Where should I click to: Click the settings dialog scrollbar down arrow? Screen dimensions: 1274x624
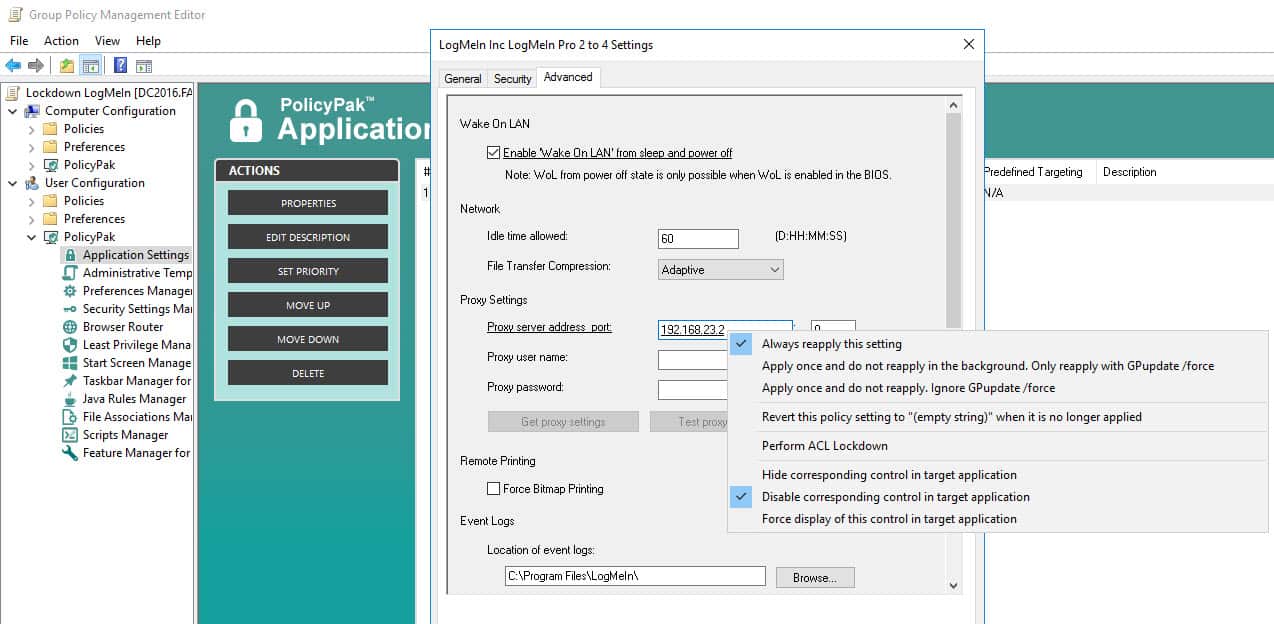point(953,585)
